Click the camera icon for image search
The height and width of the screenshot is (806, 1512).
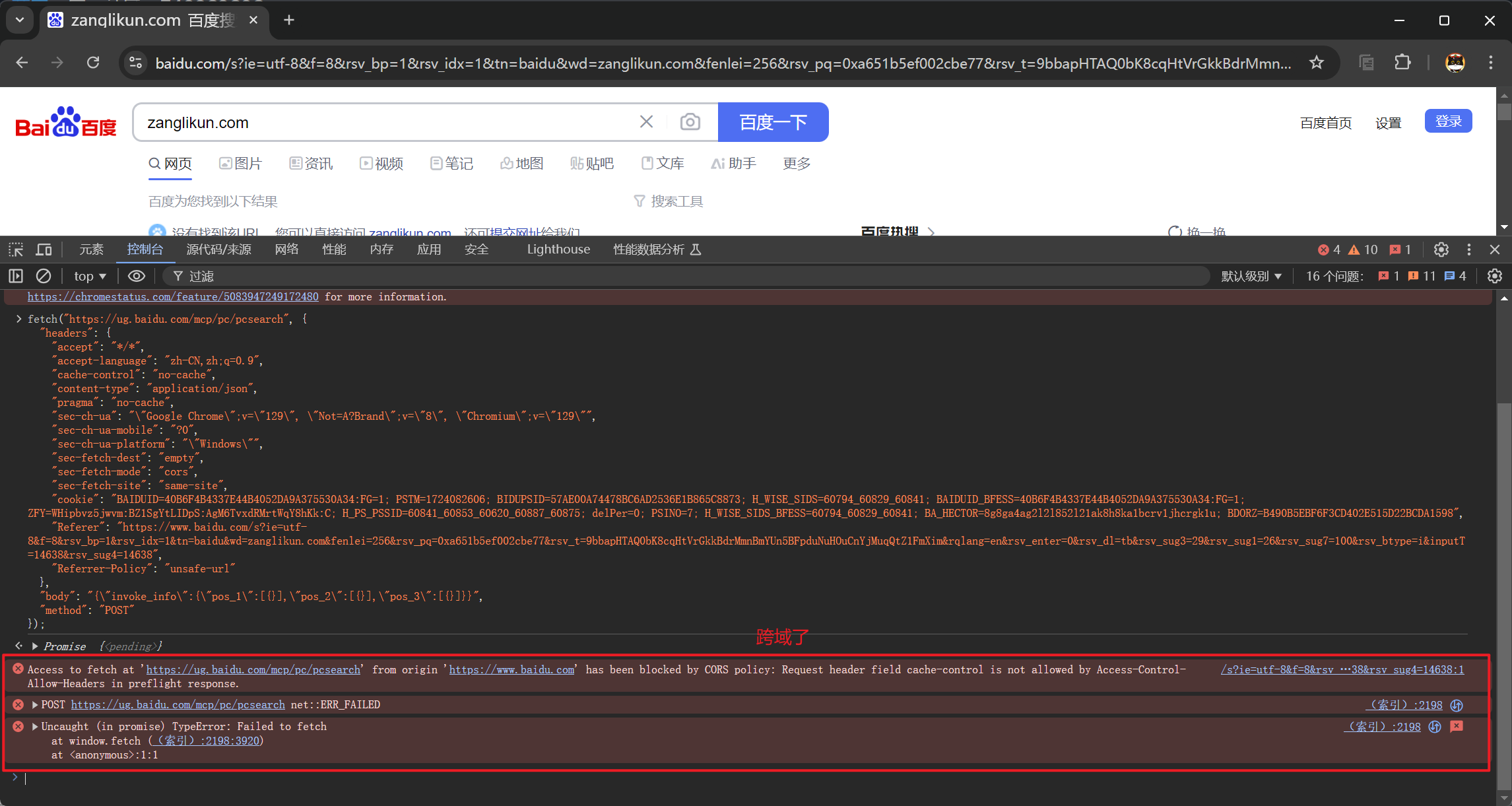(690, 121)
